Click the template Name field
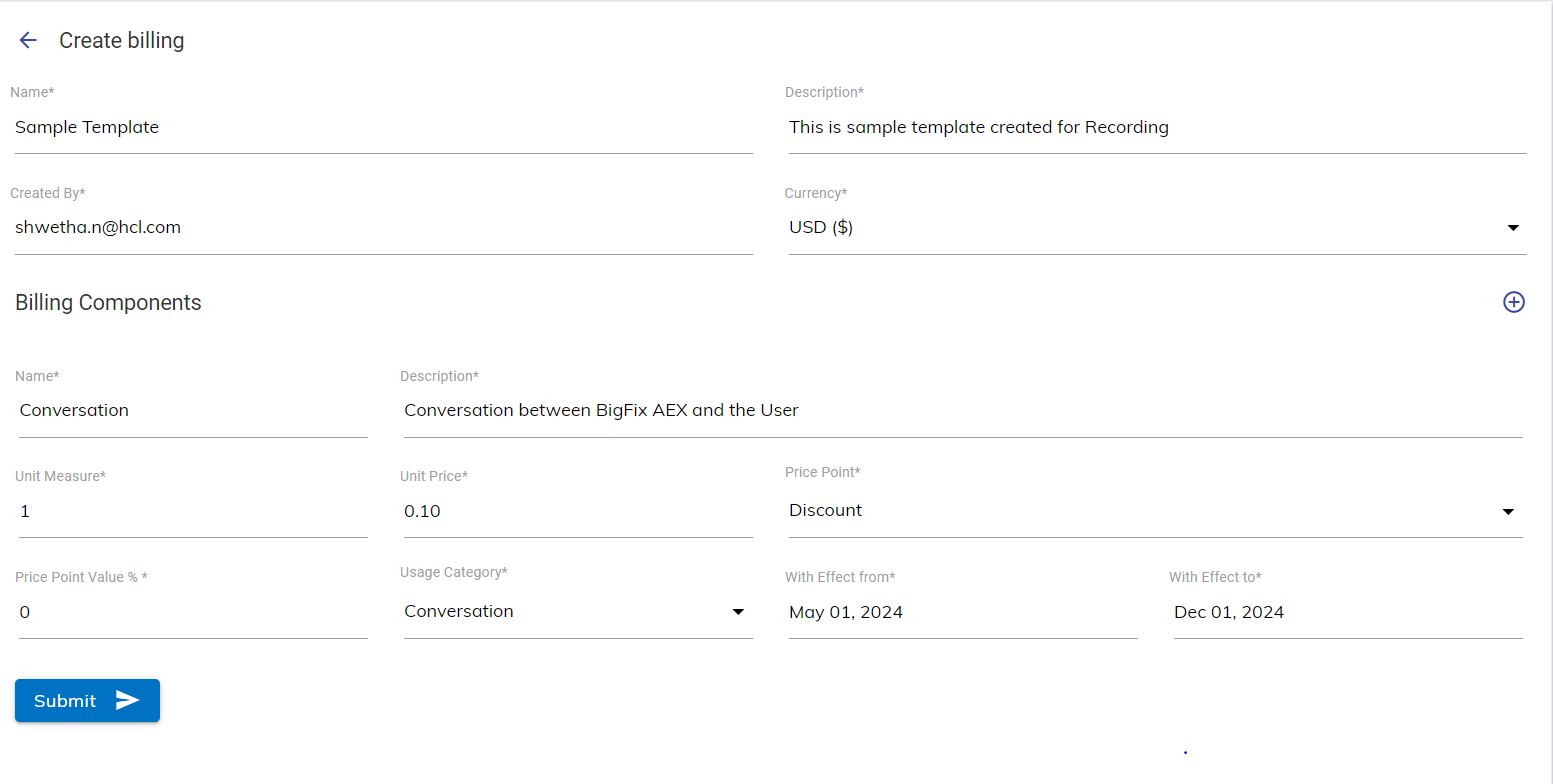The width and height of the screenshot is (1553, 784). (x=383, y=128)
